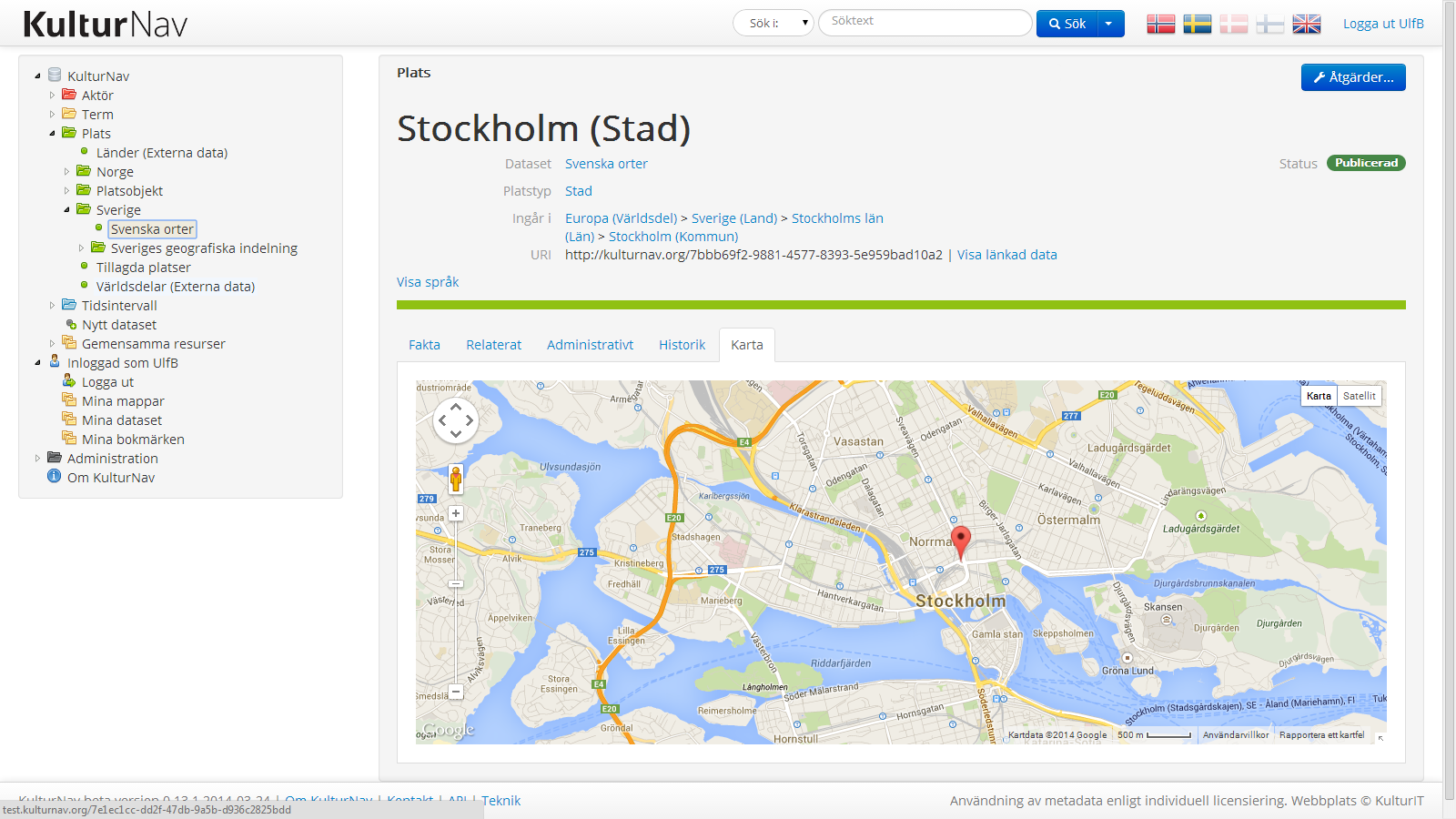1456x819 pixels.
Task: Expand the Aktör tree node
Action: [52, 95]
